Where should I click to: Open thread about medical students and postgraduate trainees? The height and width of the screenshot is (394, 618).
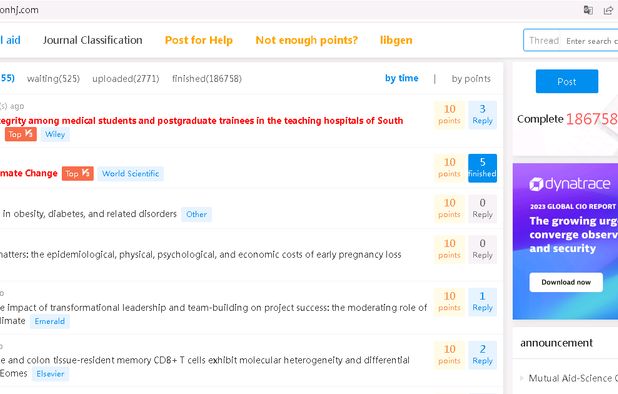(x=201, y=121)
